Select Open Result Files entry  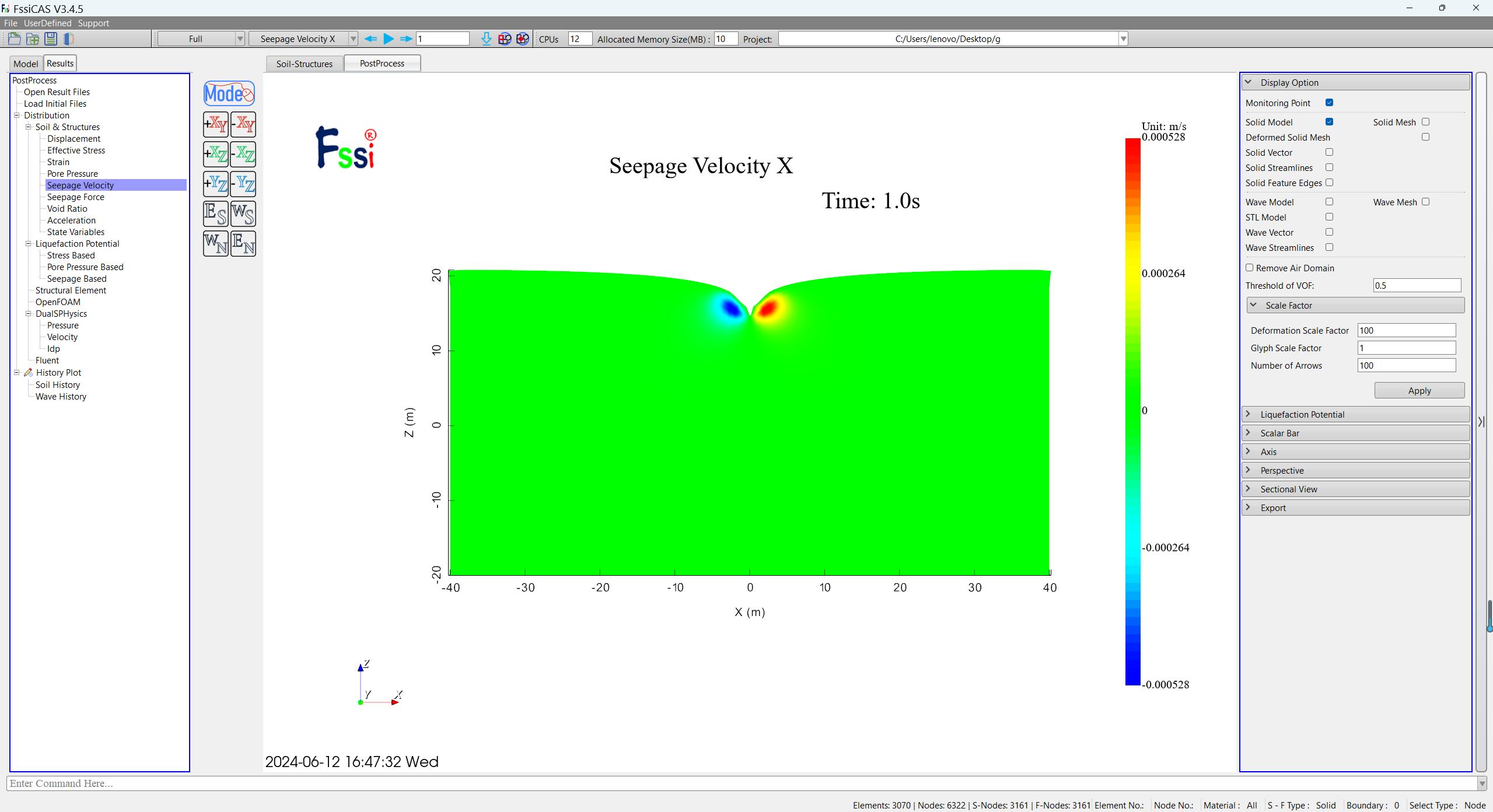pyautogui.click(x=57, y=92)
